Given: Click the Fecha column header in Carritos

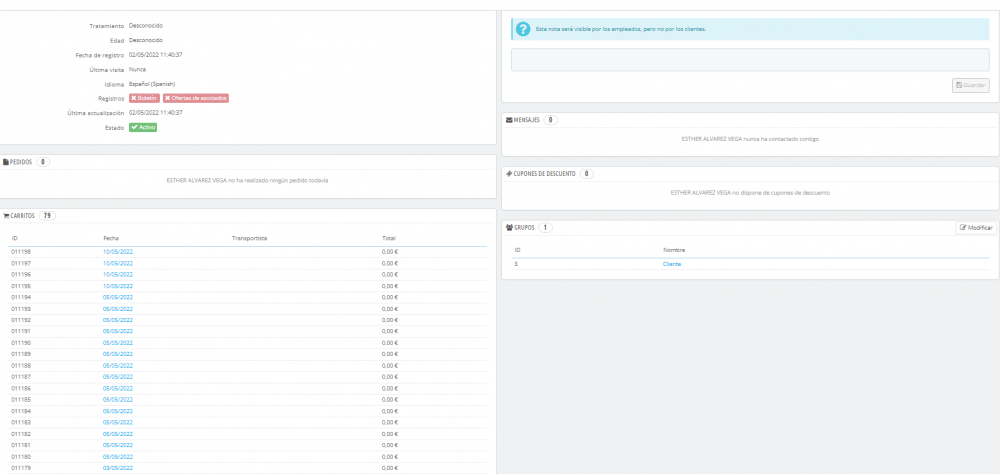Looking at the screenshot, I should coord(111,238).
